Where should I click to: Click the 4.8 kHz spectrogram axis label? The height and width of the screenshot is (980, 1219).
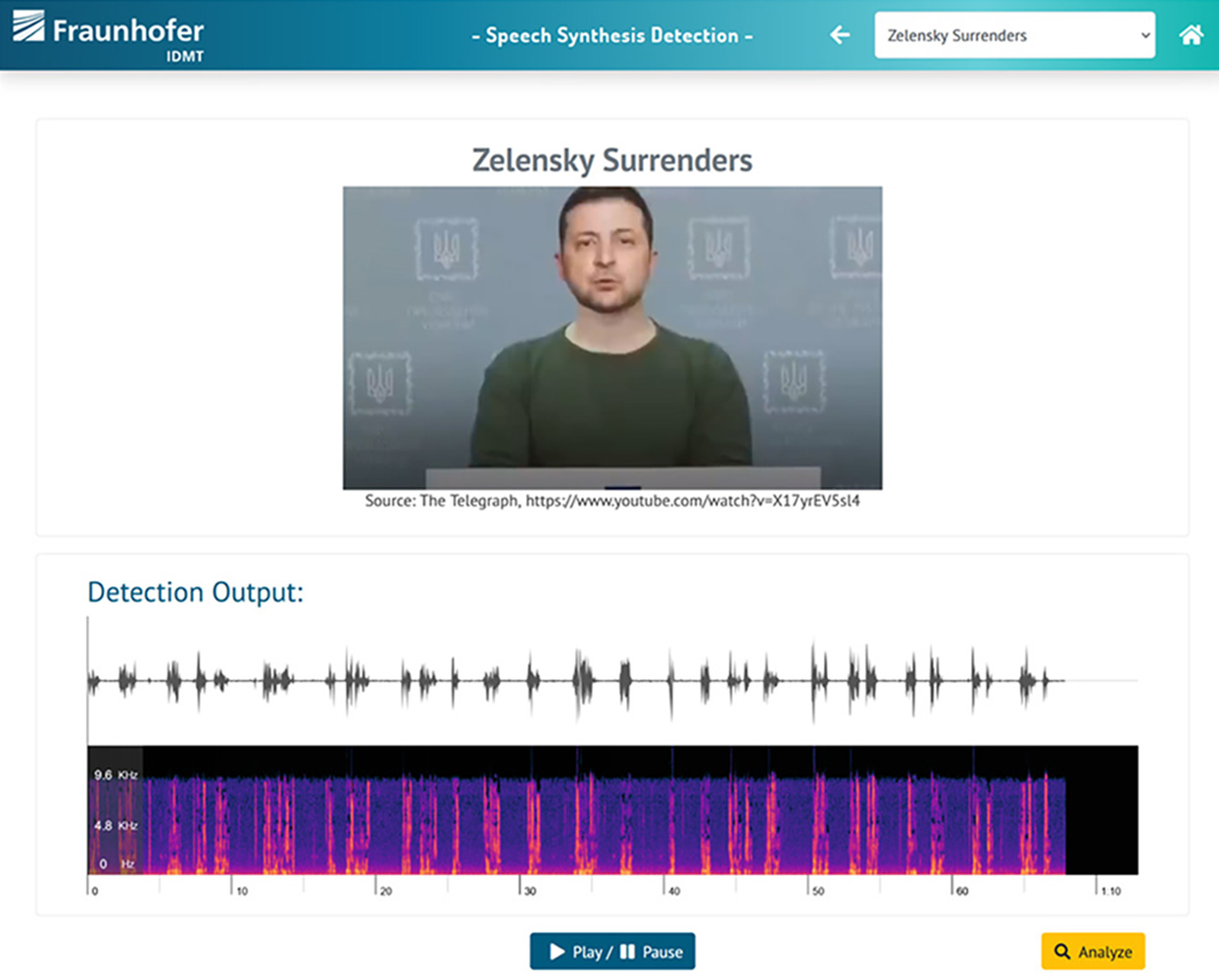(115, 825)
